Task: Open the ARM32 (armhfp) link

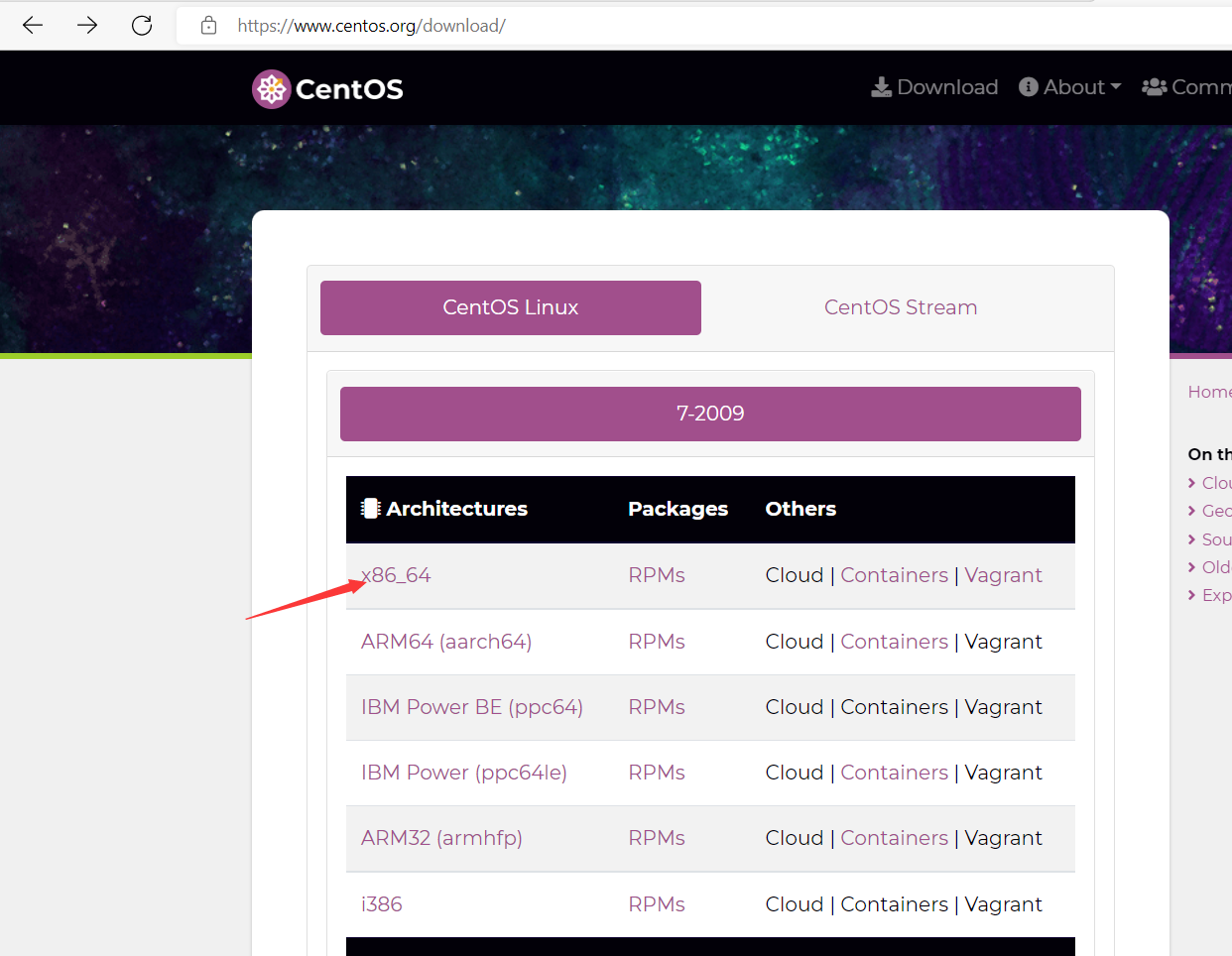Action: 441,838
